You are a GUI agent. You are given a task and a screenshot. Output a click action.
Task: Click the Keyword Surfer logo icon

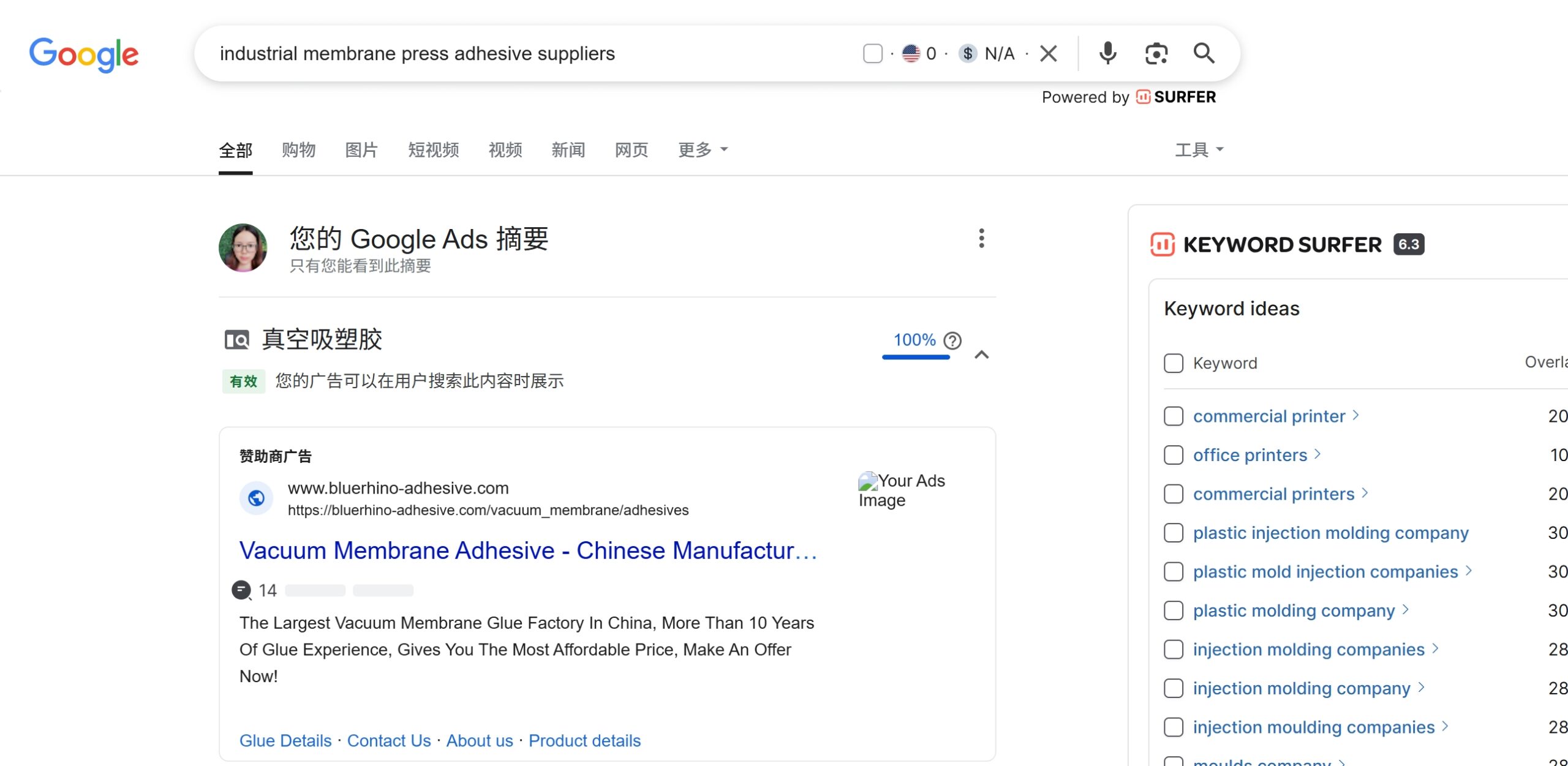pos(1163,244)
